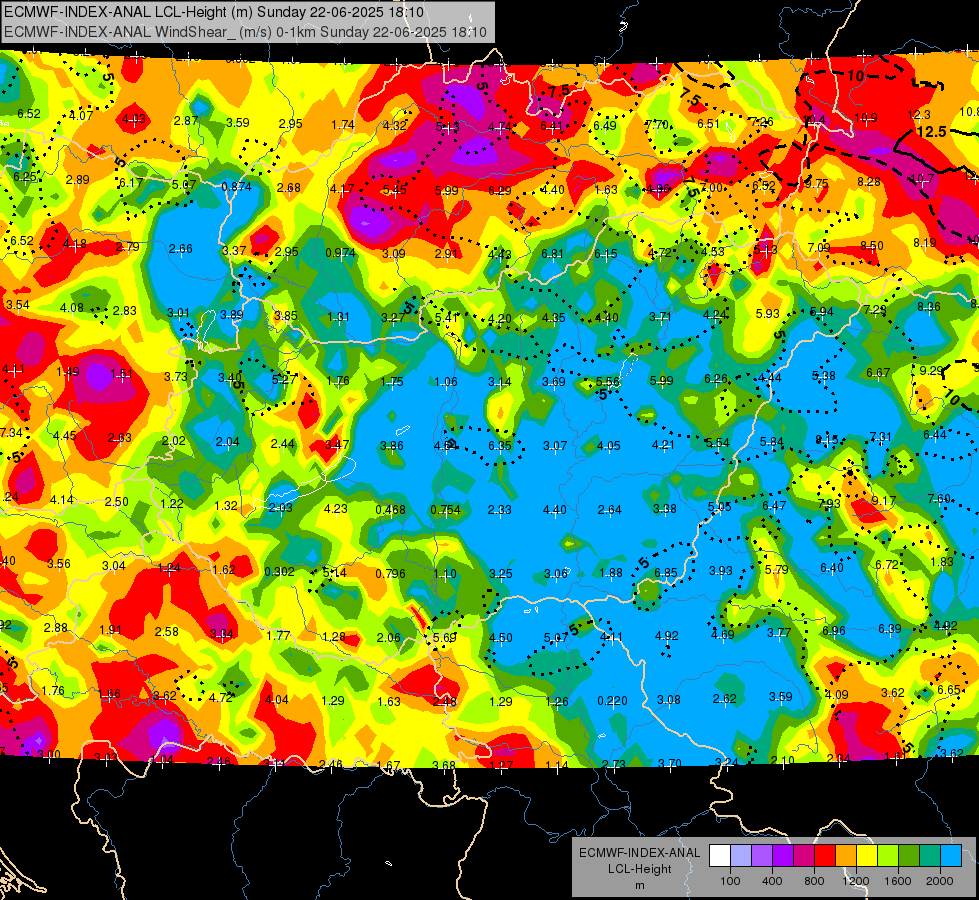This screenshot has height=900, width=979.
Task: Click the wind shear value 1.88
Action: (611, 573)
